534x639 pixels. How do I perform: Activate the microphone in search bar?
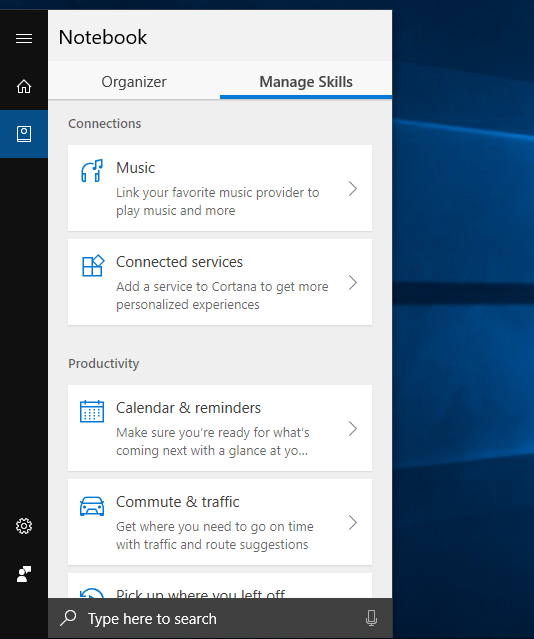coord(371,618)
